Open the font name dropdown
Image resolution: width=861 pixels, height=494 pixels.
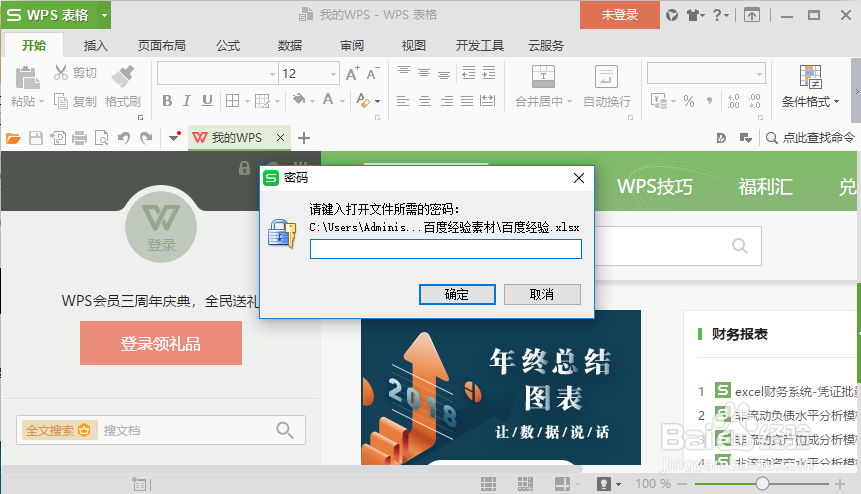272,74
